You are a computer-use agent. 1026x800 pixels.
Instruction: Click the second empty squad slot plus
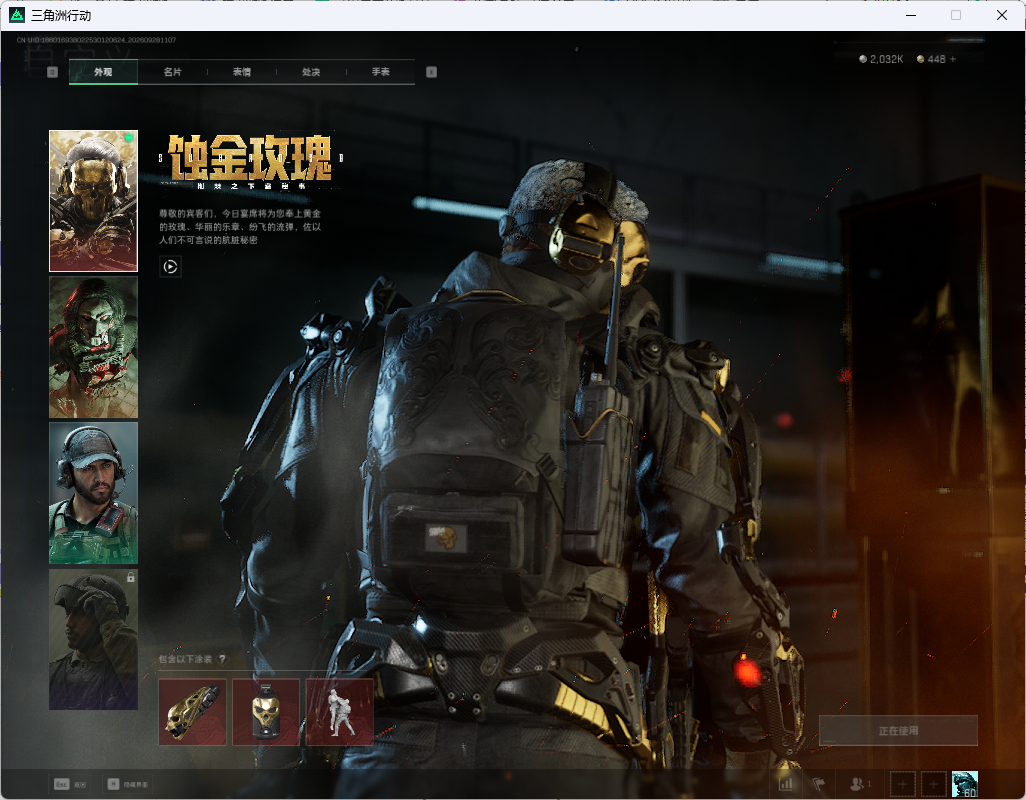[934, 784]
